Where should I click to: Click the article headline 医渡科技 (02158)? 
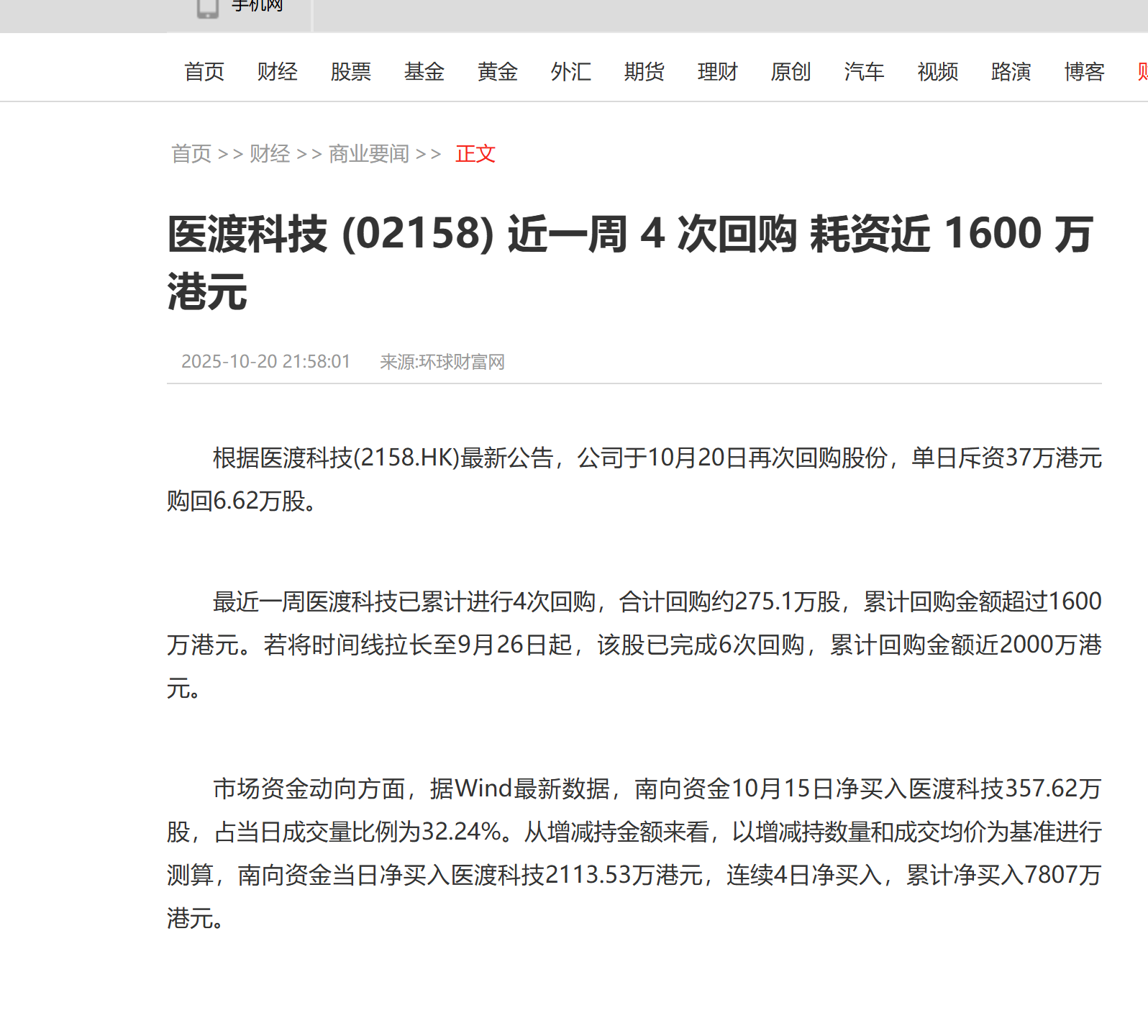pos(630,263)
